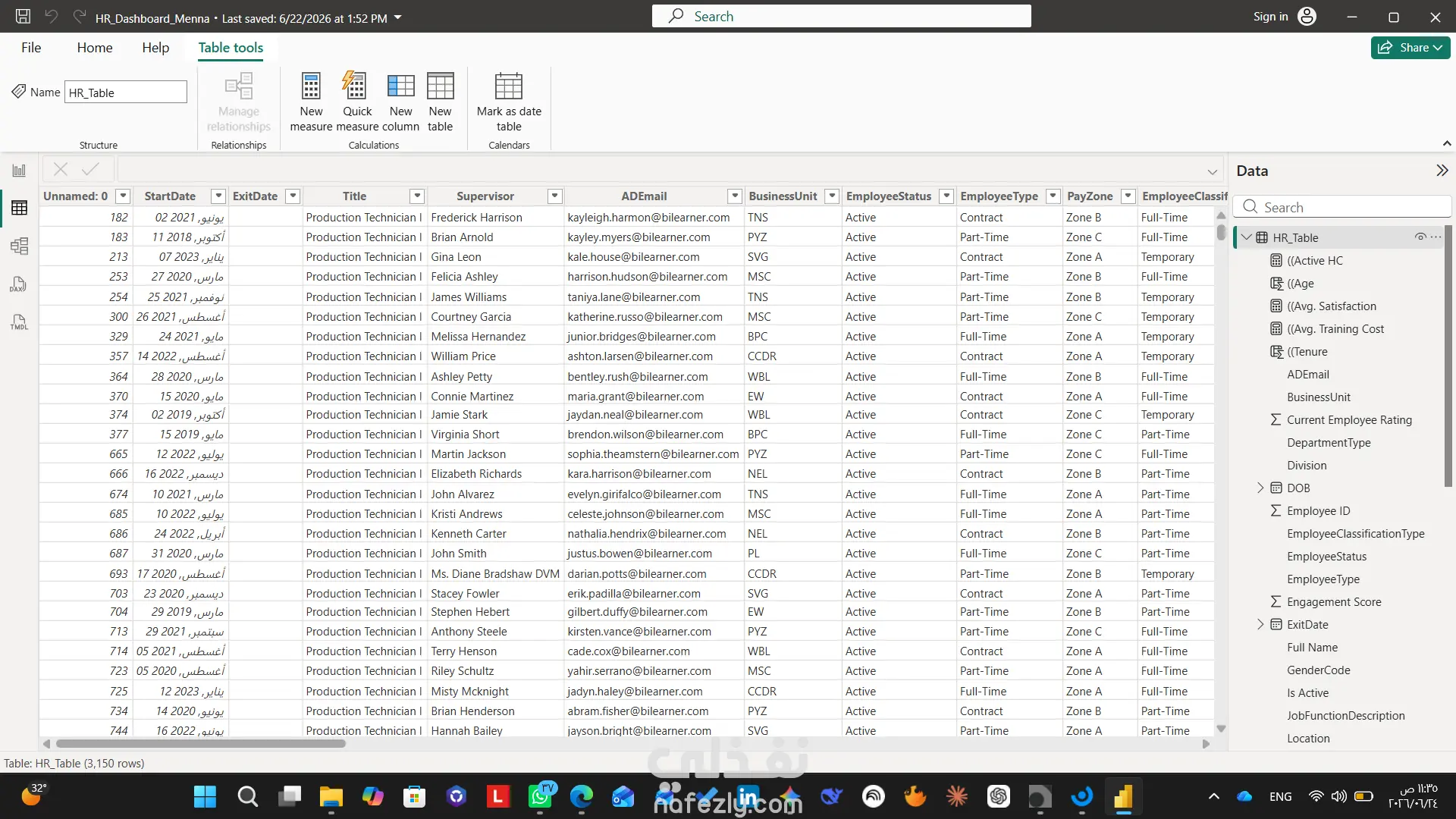Open filter dropdown on ADEmail column
Image resolution: width=1456 pixels, height=819 pixels.
pyautogui.click(x=734, y=196)
